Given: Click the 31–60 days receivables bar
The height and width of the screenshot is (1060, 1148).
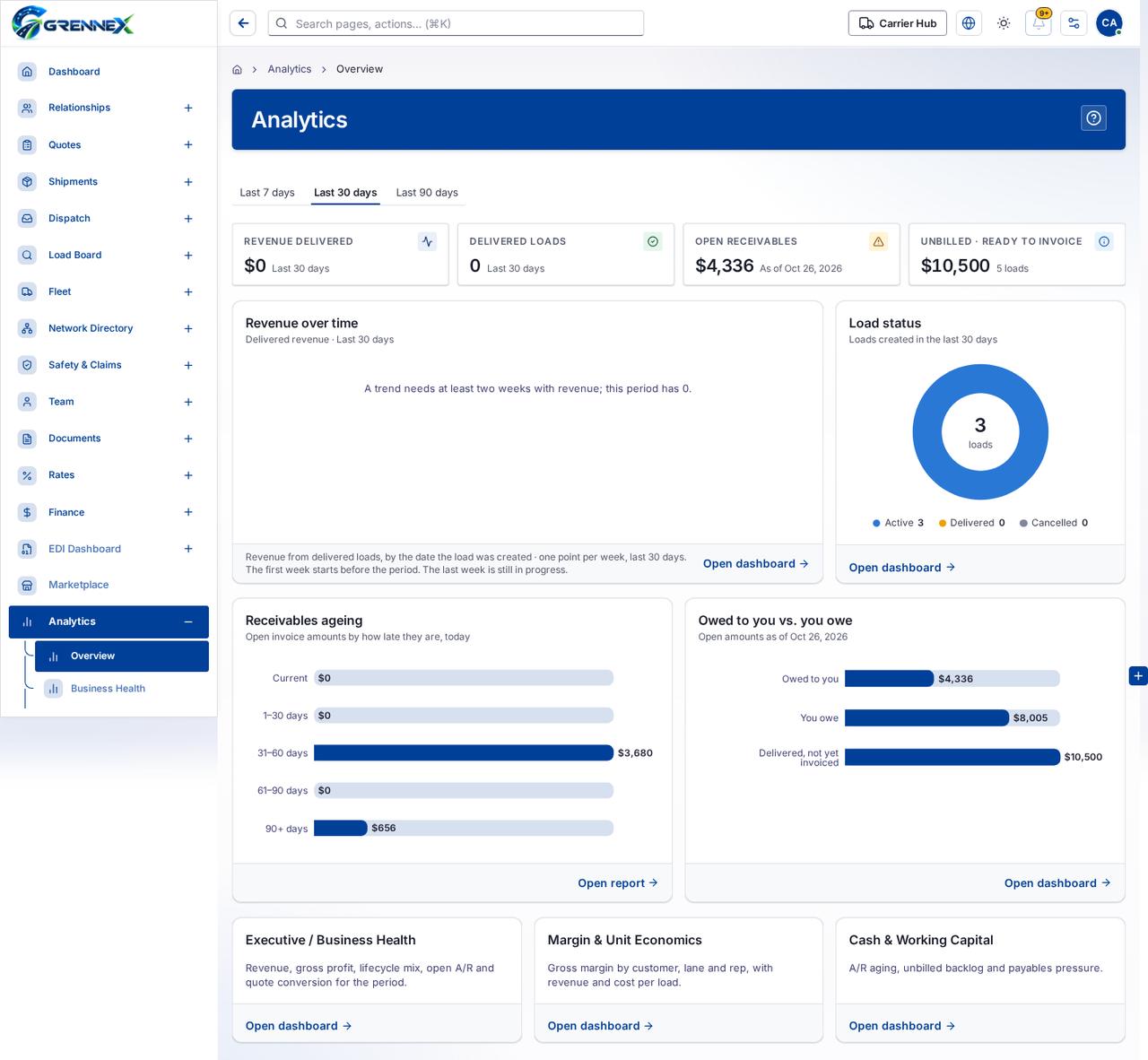Looking at the screenshot, I should coord(464,753).
